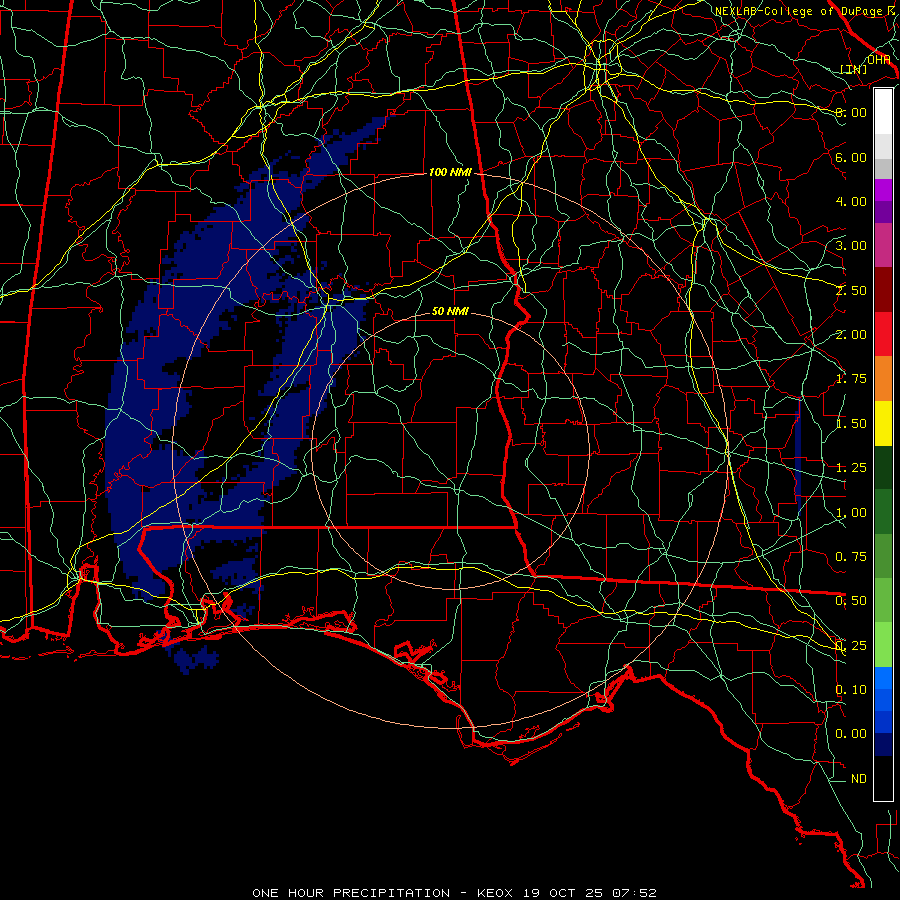Select the darkest green legend swatch
900x900 pixels.
[883, 467]
